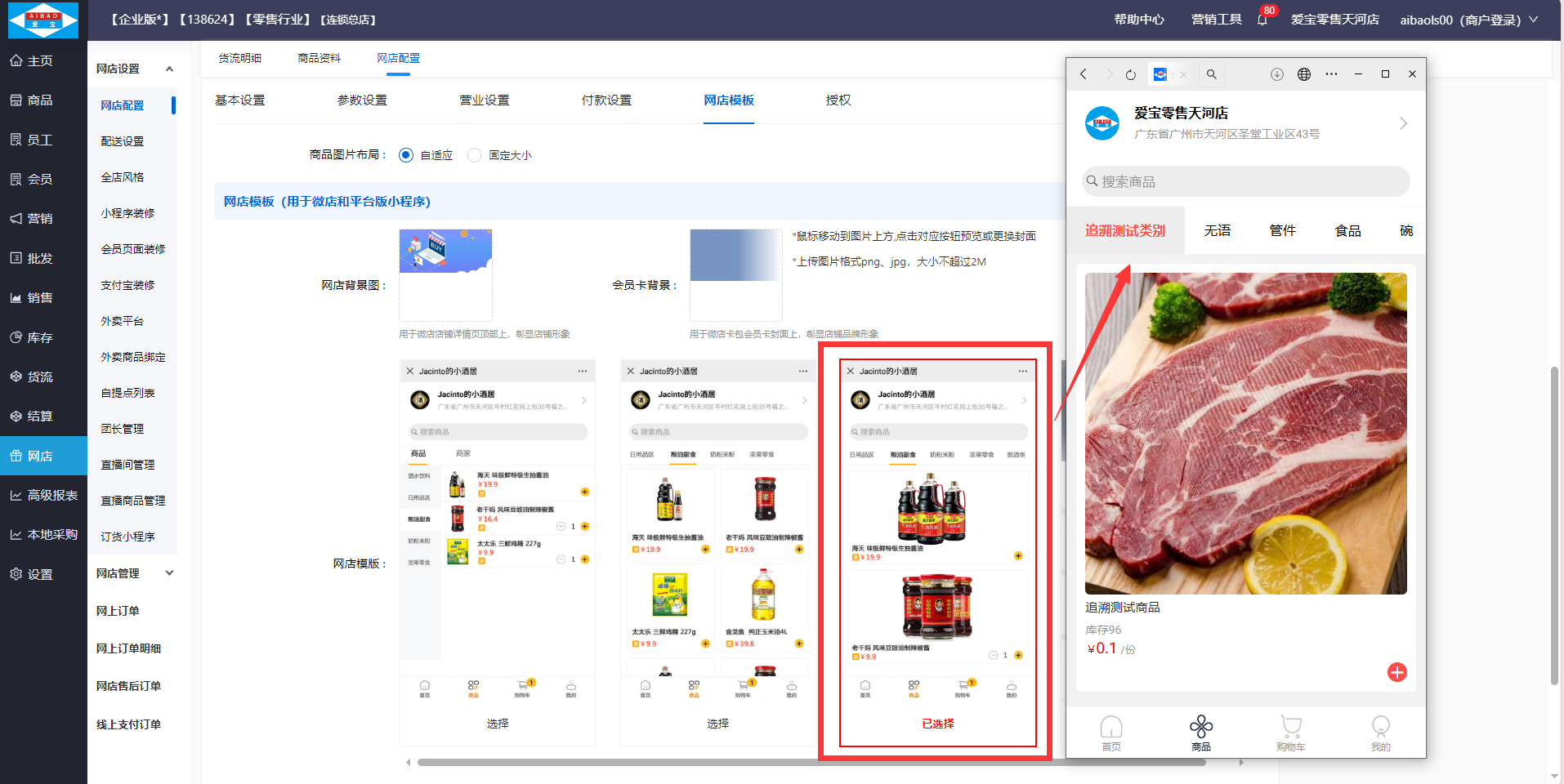Click the globe icon in preview toolbar
Viewport: 1564px width, 784px height.
pos(1304,74)
